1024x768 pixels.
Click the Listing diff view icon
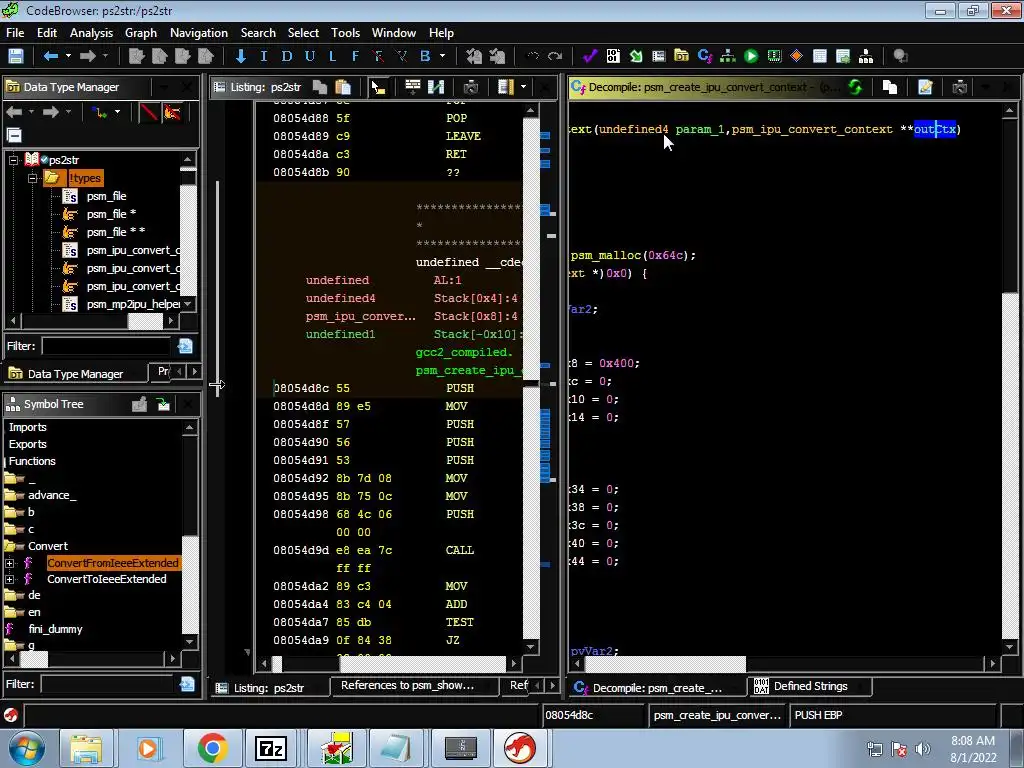(436, 87)
